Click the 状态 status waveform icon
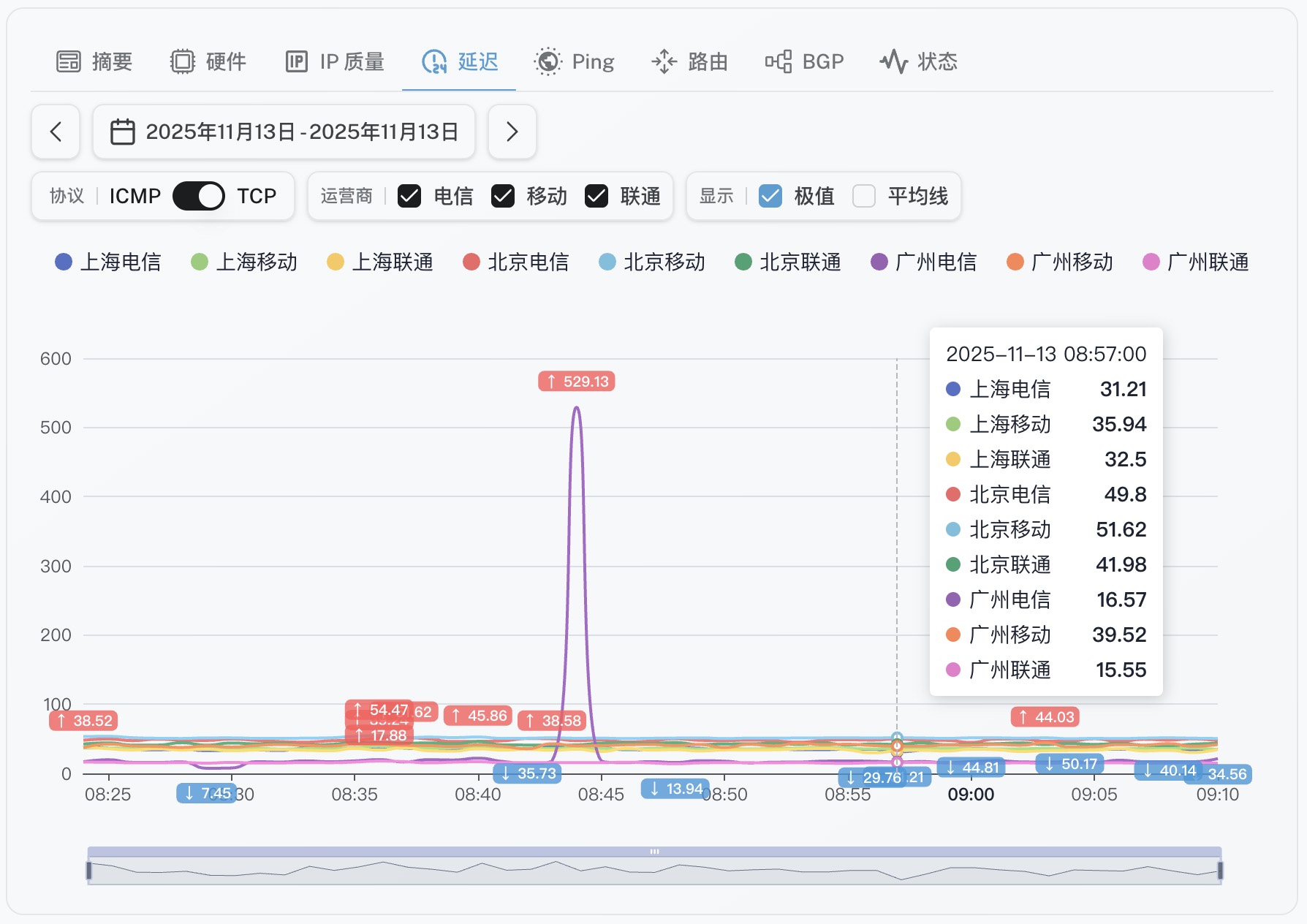This screenshot has width=1307, height=924. [893, 62]
